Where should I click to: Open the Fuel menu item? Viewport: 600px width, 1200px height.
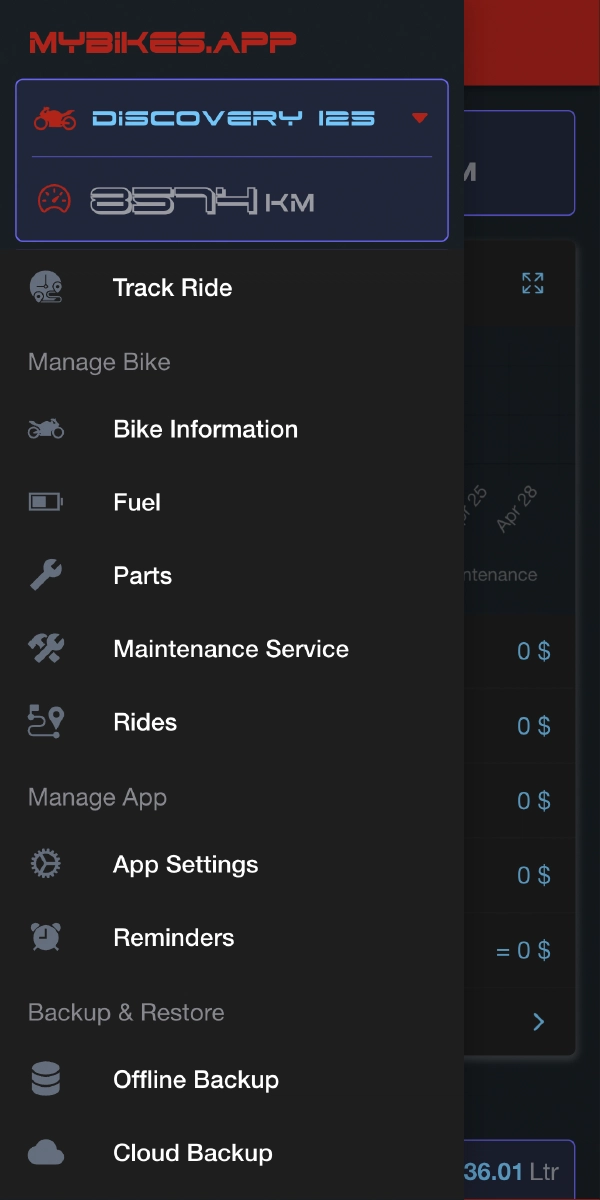point(137,502)
